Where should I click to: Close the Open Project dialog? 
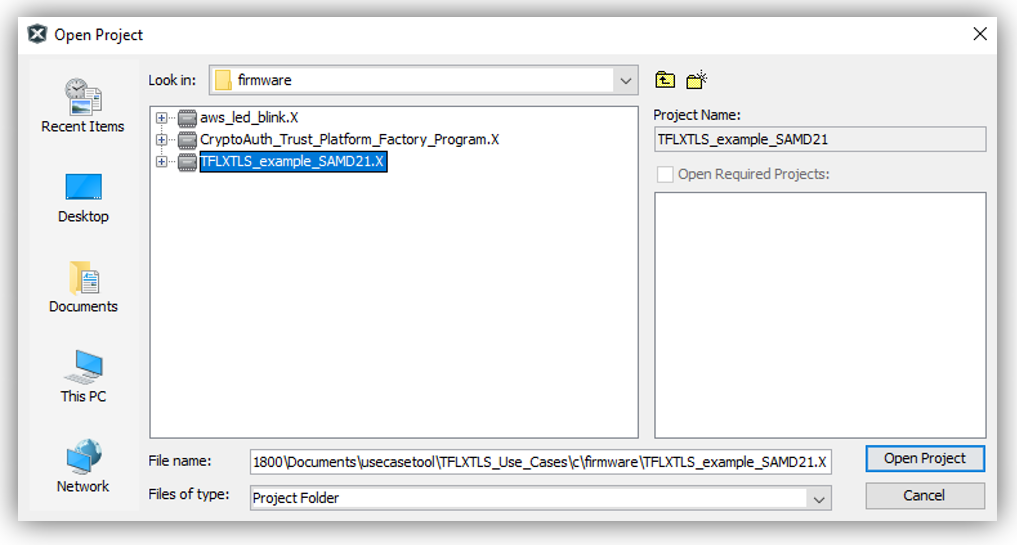pyautogui.click(x=980, y=34)
